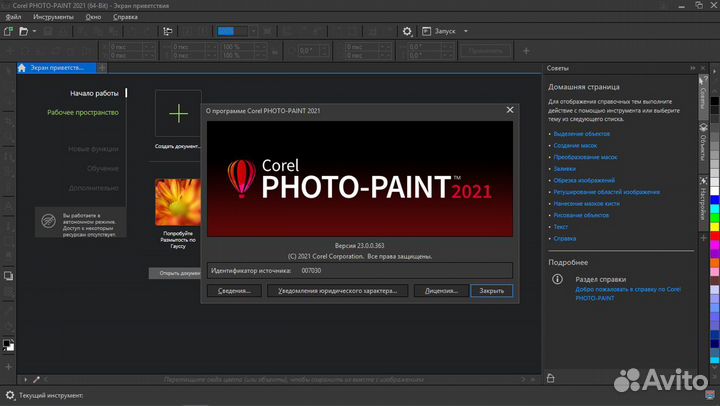Screen dimensions: 720x406
Task: Click the info icon beside Раздел справки
Action: pyautogui.click(x=557, y=279)
